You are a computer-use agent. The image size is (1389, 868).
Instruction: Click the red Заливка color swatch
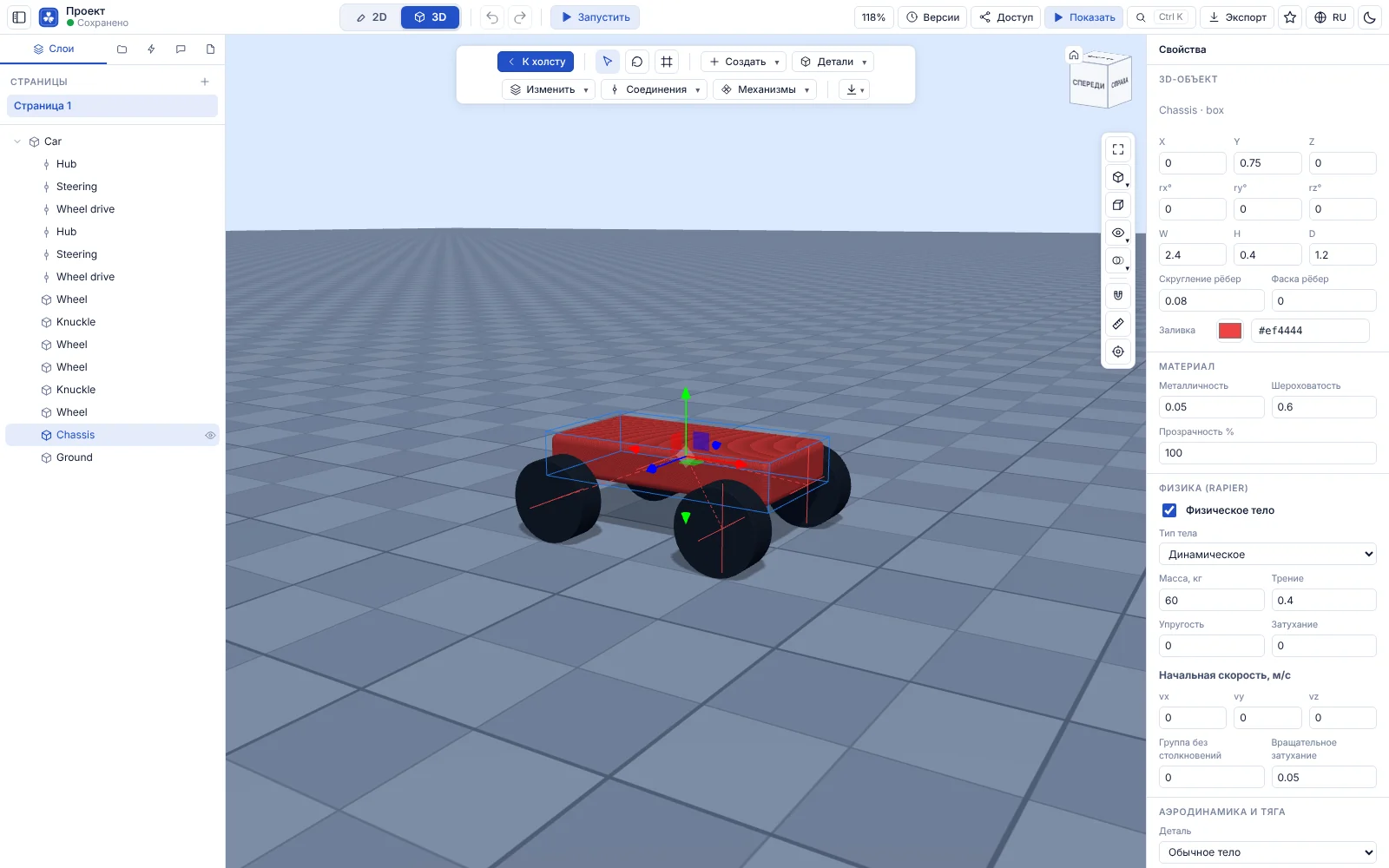(1230, 331)
